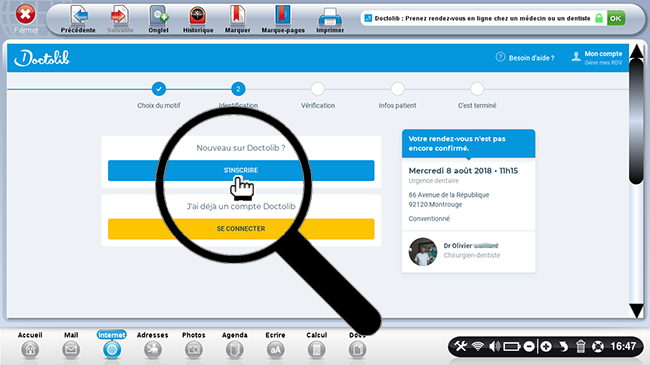650x365 pixels.
Task: Click the Wi-Fi icon in the tray
Action: pos(478,346)
